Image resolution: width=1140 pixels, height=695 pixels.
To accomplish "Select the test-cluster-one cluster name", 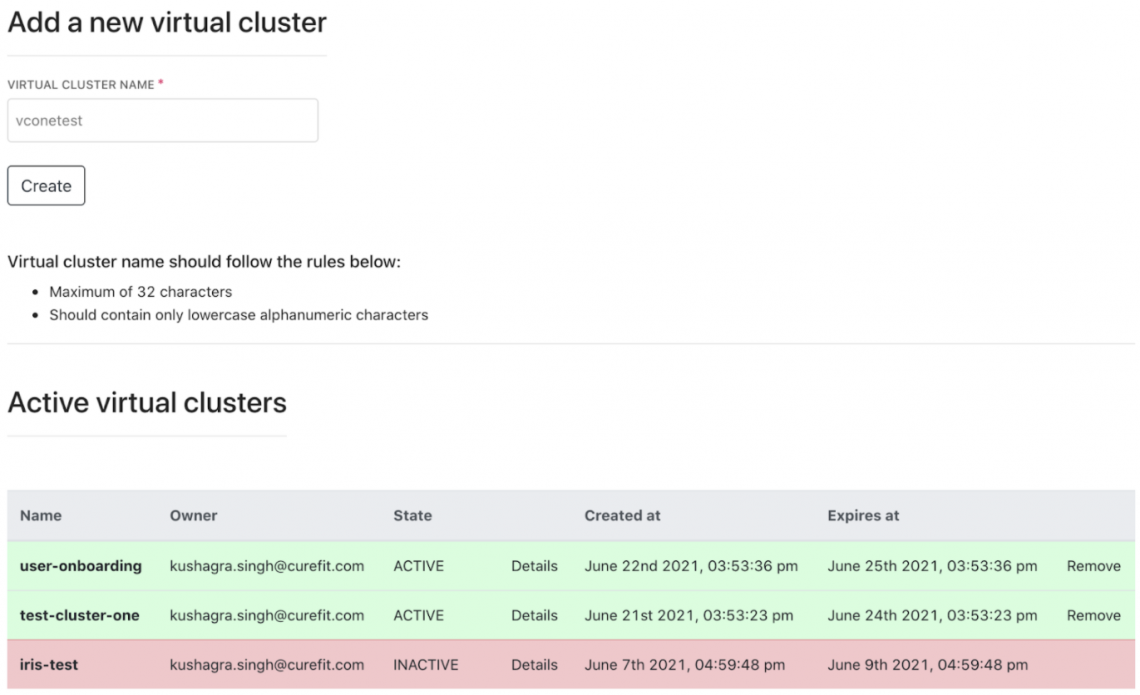I will (x=80, y=615).
